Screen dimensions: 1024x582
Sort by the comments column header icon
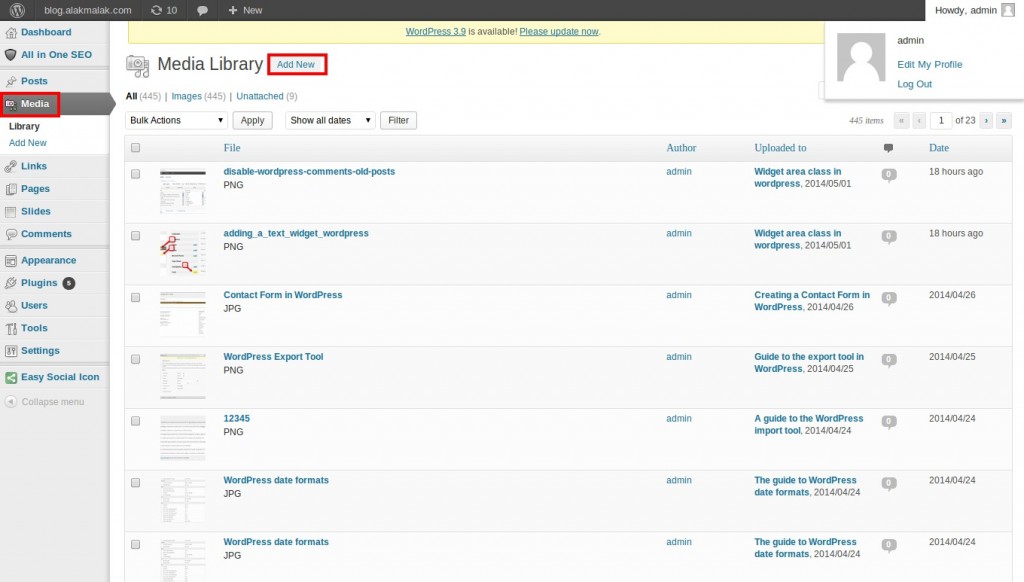(x=888, y=148)
